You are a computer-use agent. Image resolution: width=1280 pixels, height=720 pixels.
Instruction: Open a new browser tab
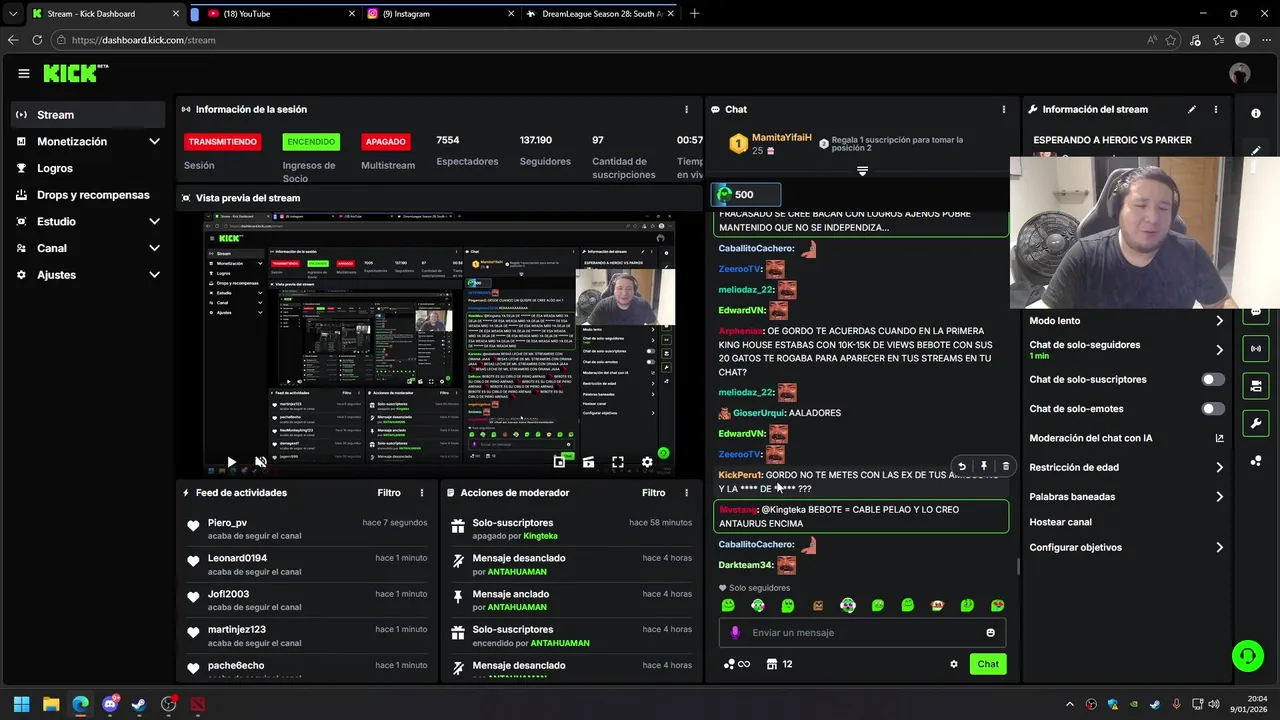tap(694, 14)
